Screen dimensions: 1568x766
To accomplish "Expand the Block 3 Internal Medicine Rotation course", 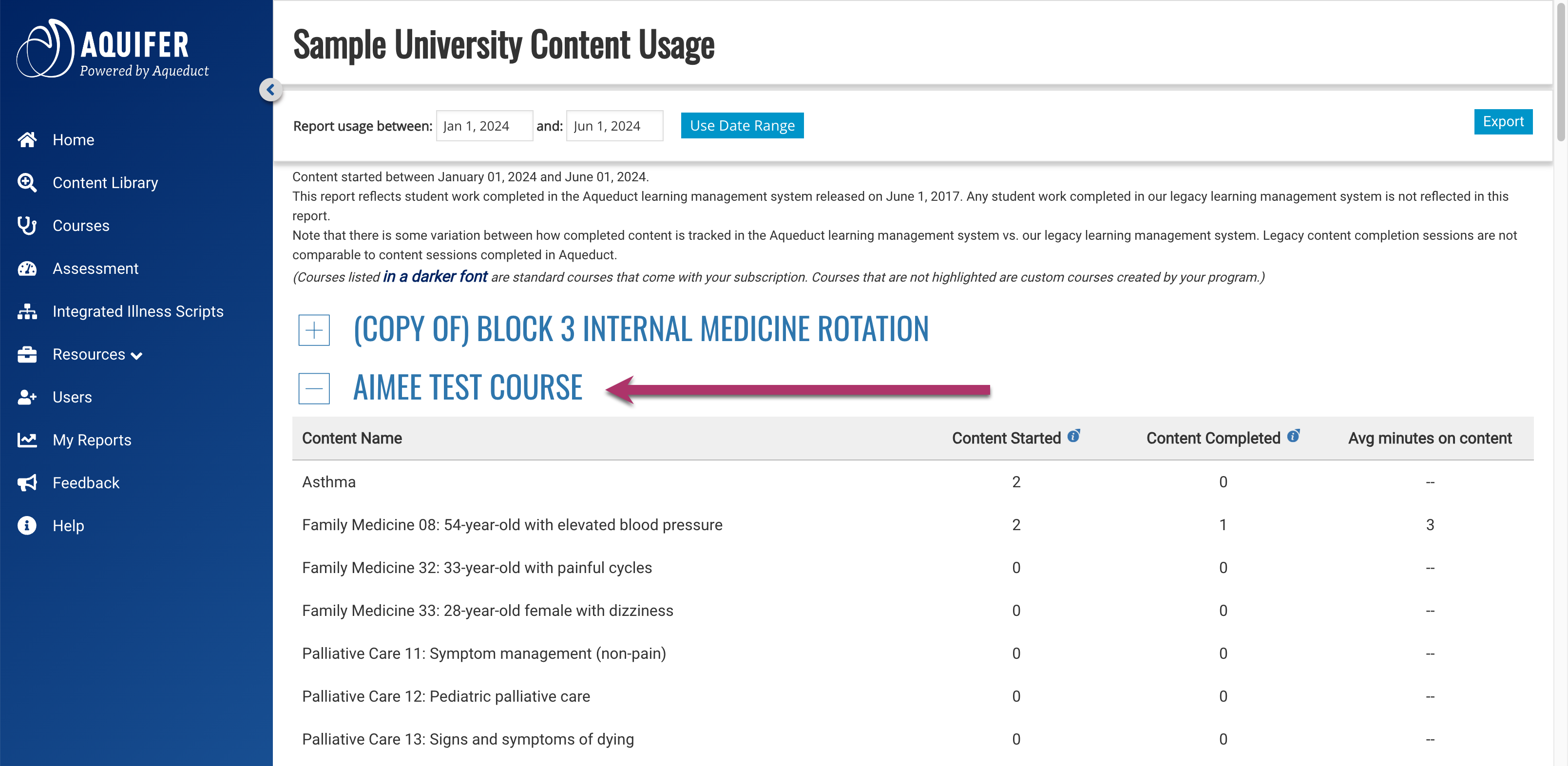I will pyautogui.click(x=314, y=330).
